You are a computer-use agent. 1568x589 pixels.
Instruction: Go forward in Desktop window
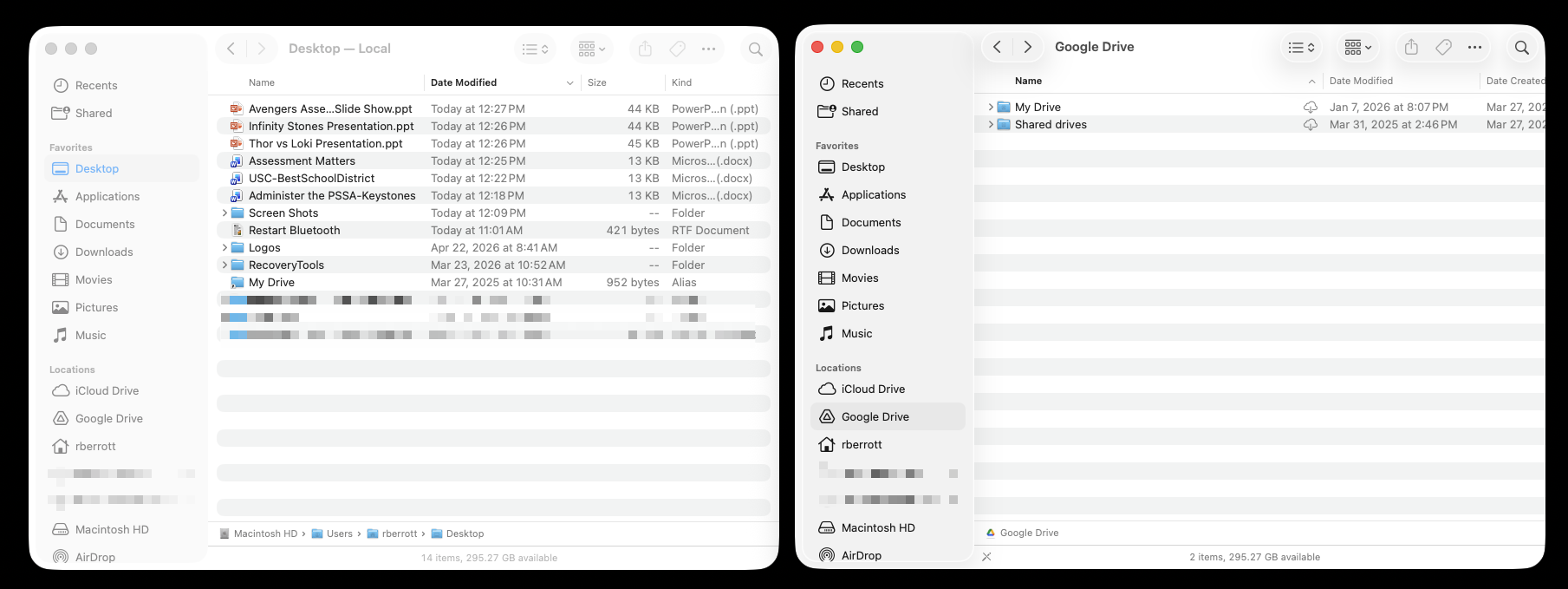(x=262, y=49)
